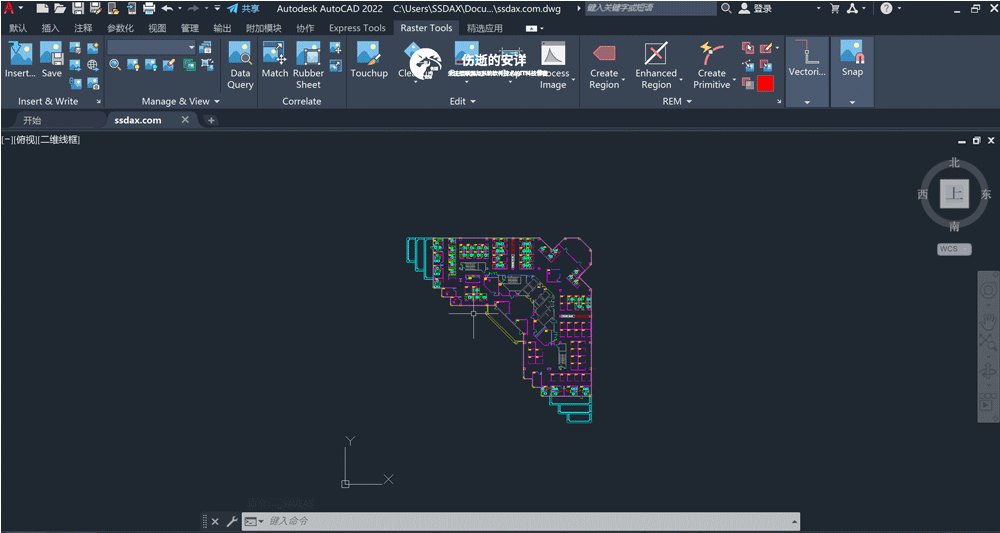This screenshot has width=1000, height=533.
Task: Click the camera image icon in Insert & Write
Action: (x=93, y=83)
